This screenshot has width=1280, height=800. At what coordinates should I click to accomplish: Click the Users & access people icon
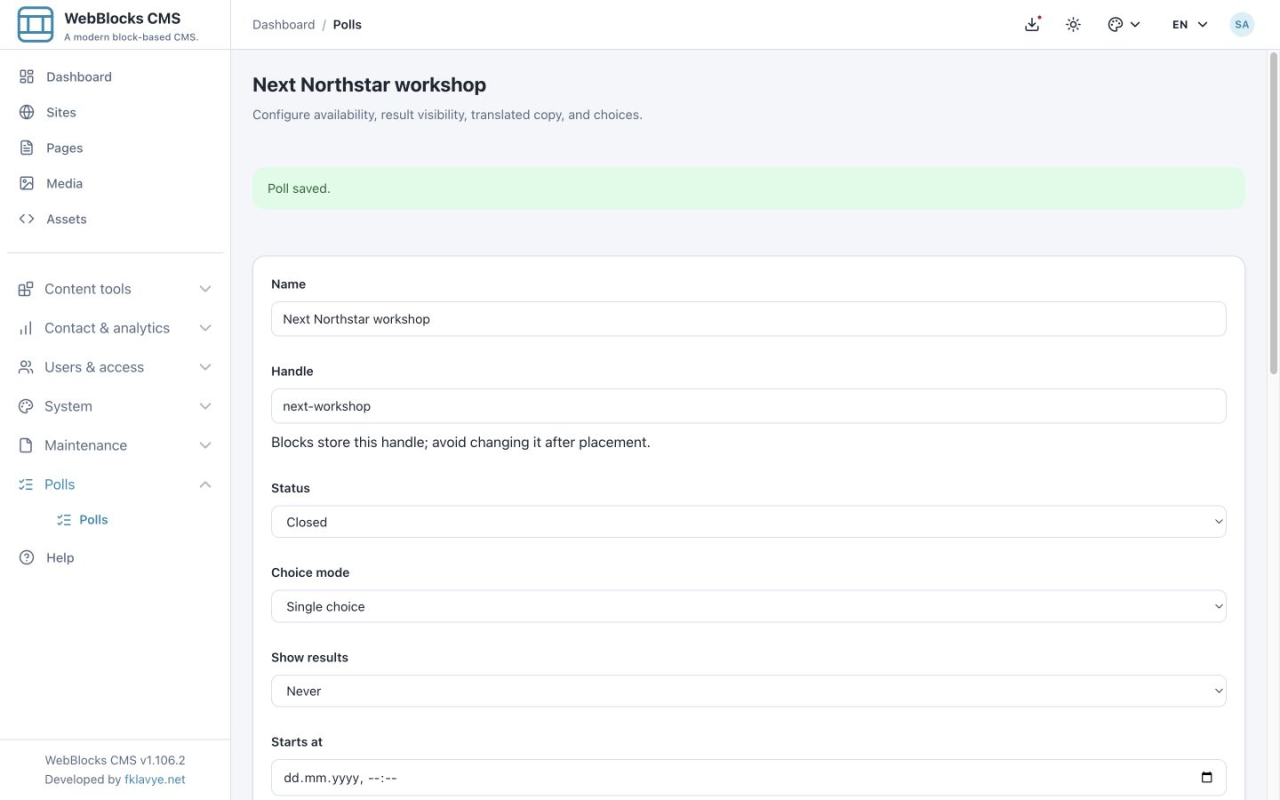tap(26, 367)
